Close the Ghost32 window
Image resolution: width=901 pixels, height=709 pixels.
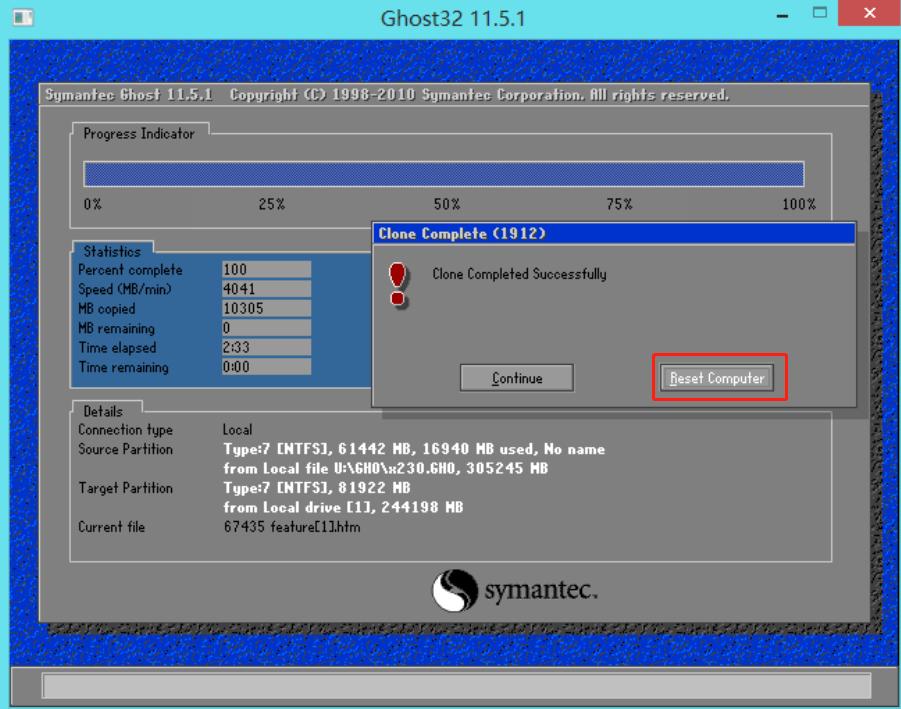[867, 16]
